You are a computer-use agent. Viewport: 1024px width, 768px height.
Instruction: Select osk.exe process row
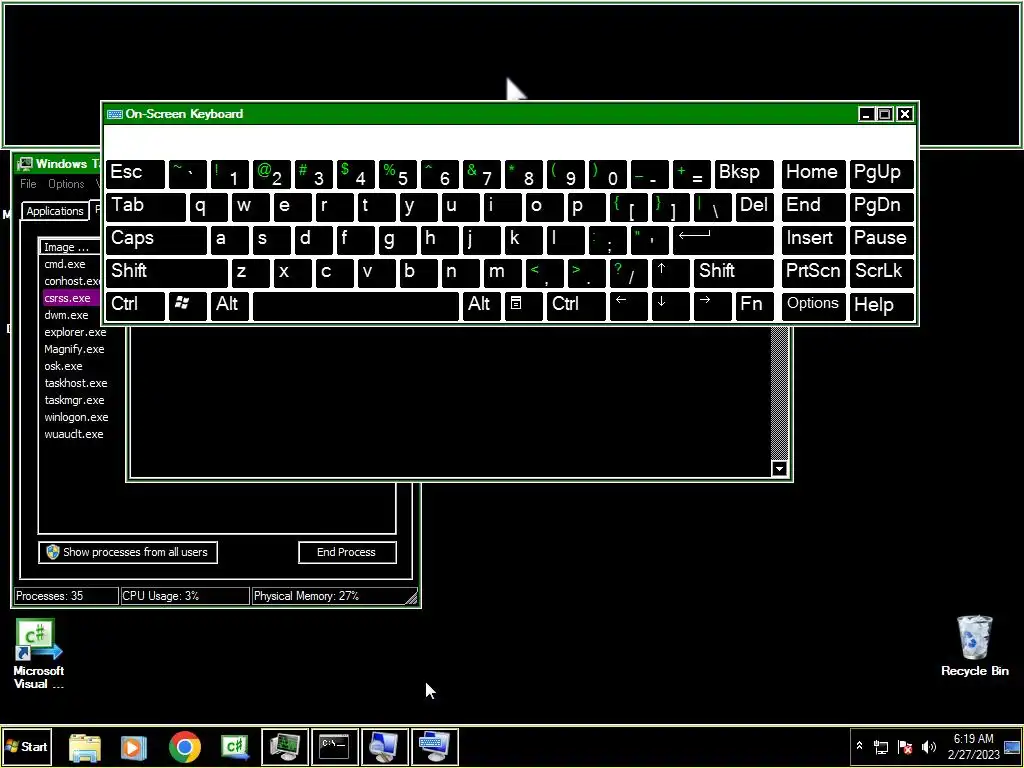point(64,366)
